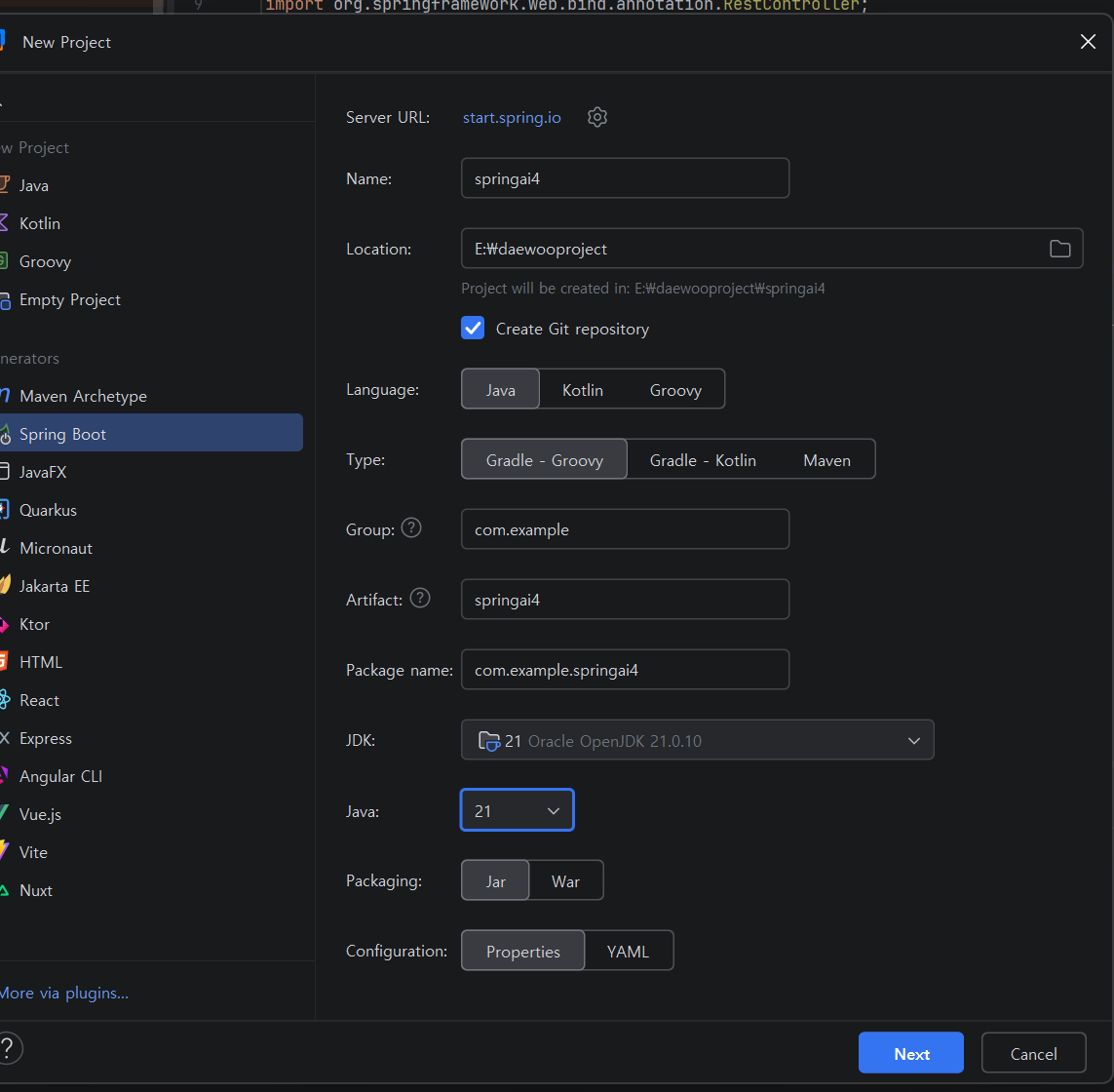
Task: Close the New Project dialog
Action: [1088, 42]
